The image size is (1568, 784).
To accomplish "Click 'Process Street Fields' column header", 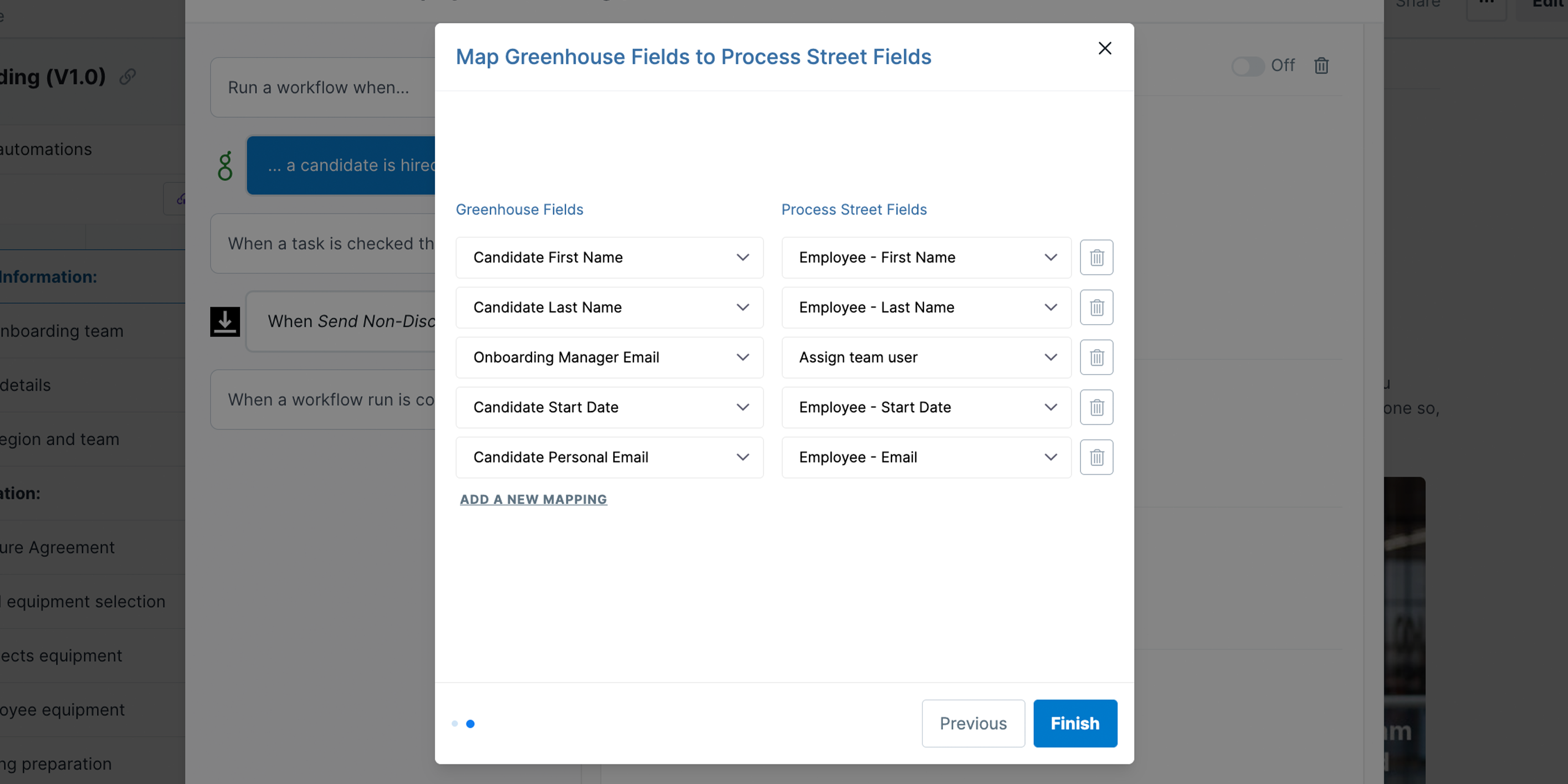I will pos(854,209).
